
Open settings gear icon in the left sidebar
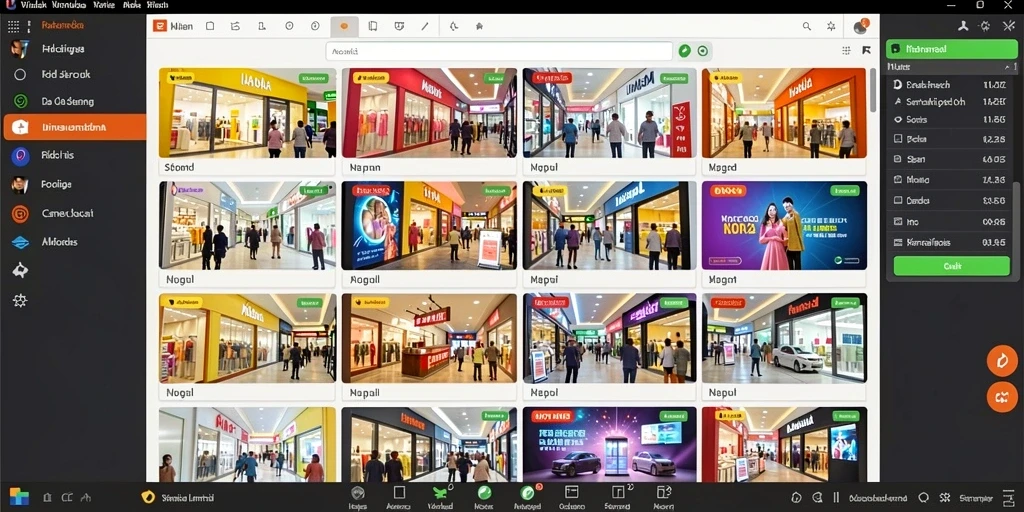[20, 300]
